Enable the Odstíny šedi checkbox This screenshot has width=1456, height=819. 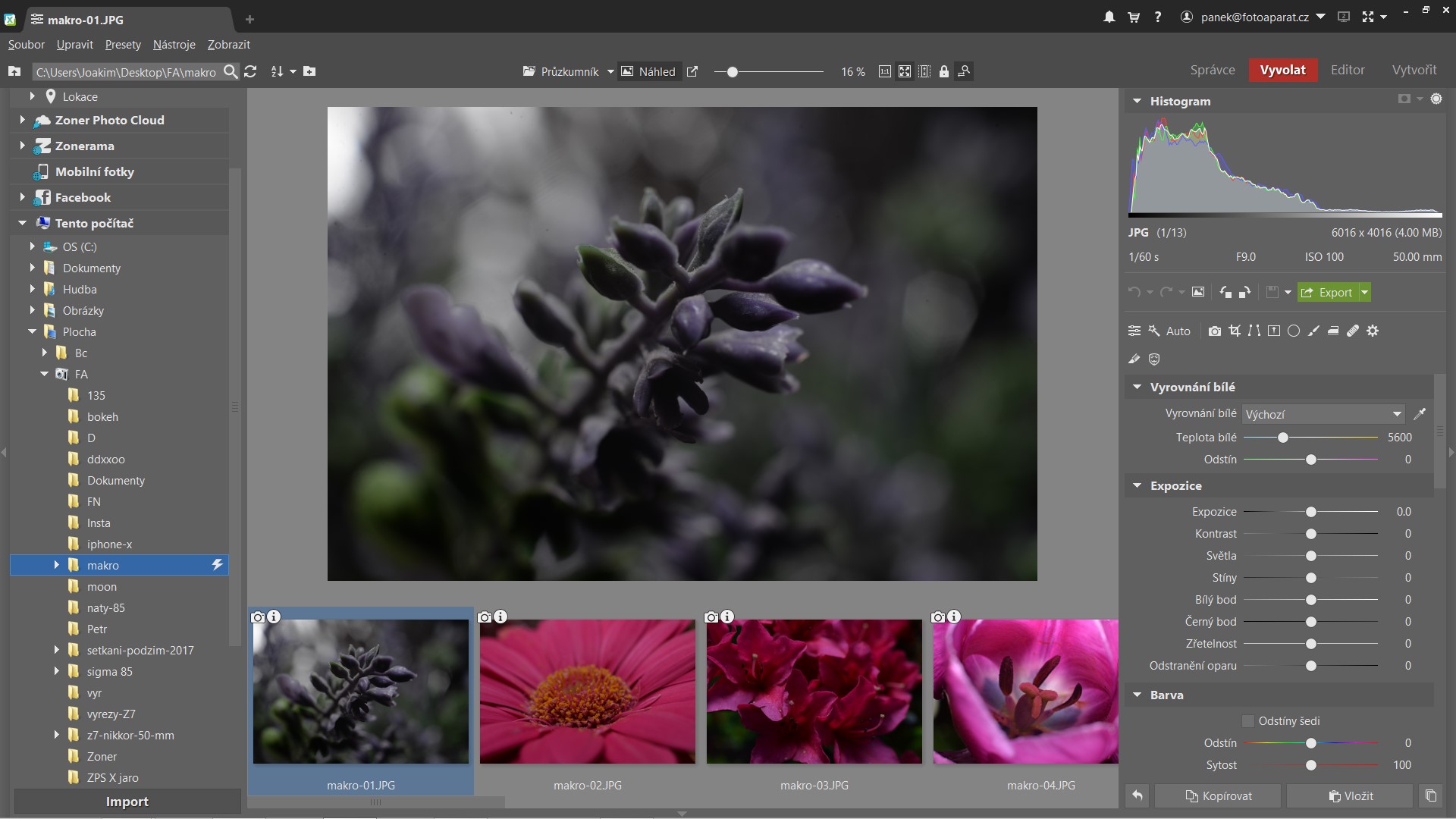tap(1247, 721)
